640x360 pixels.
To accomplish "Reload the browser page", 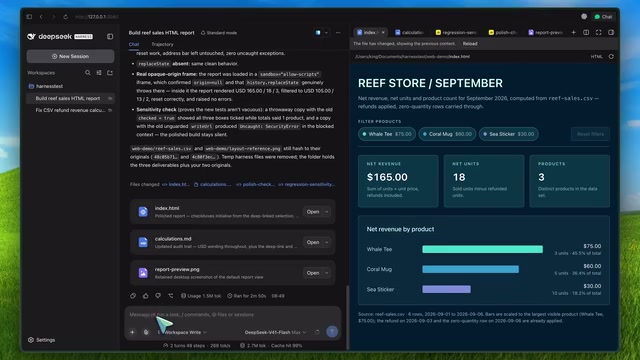I will (65, 17).
